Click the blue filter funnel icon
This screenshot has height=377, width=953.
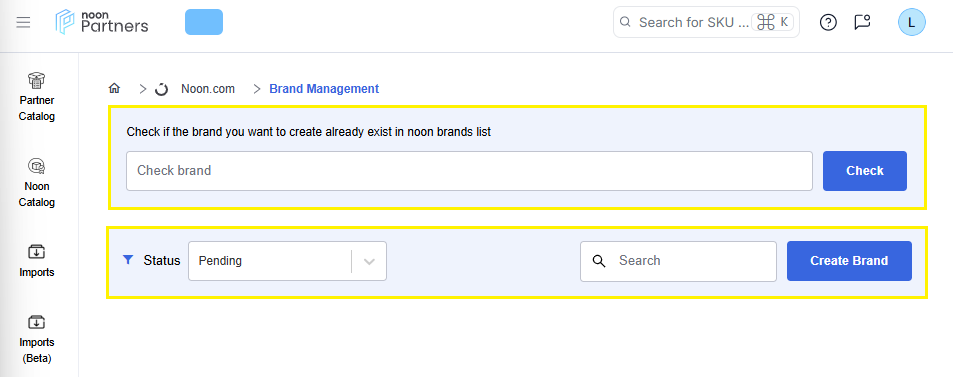point(128,260)
